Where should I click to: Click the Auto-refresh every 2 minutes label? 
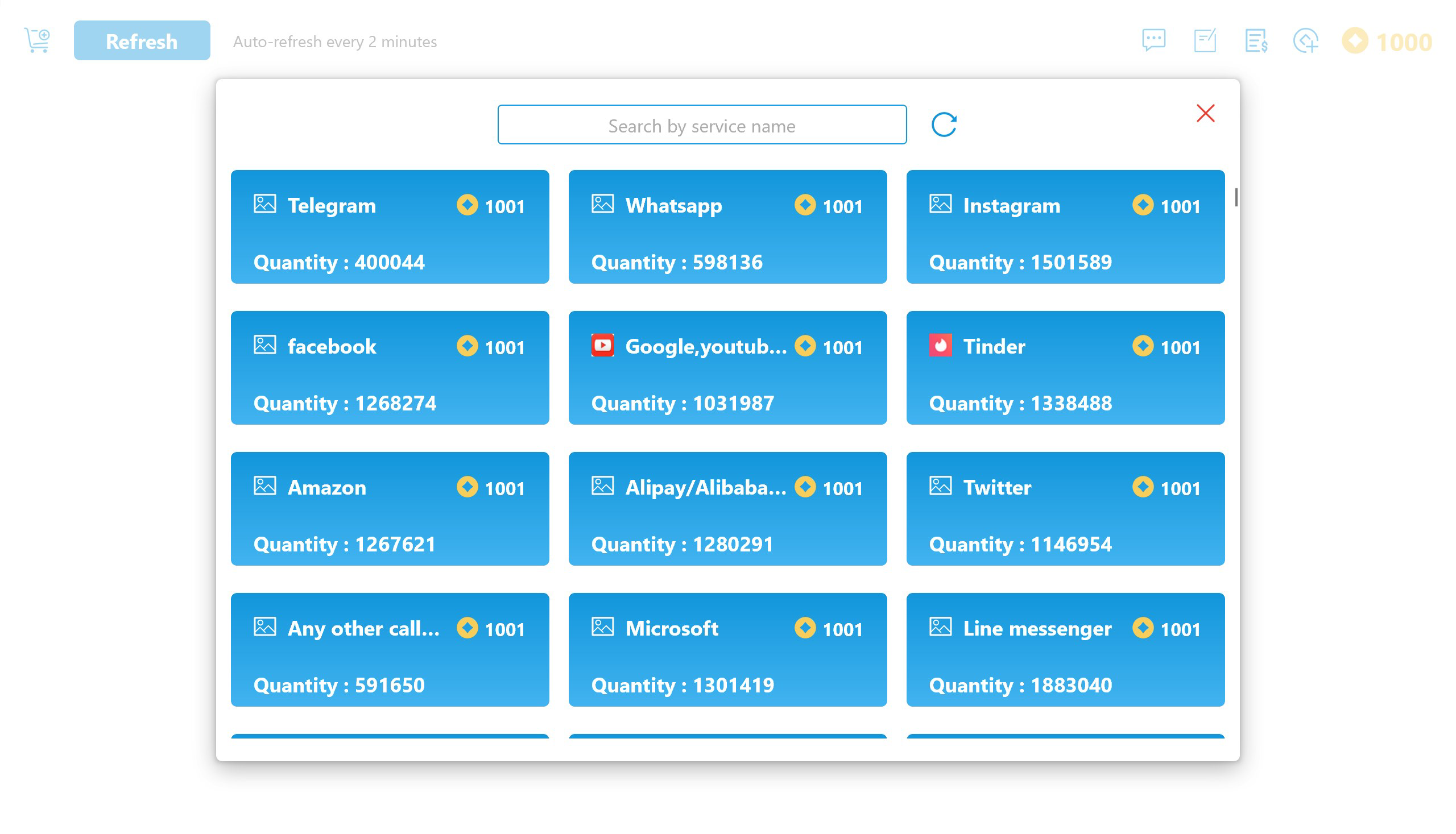point(335,42)
